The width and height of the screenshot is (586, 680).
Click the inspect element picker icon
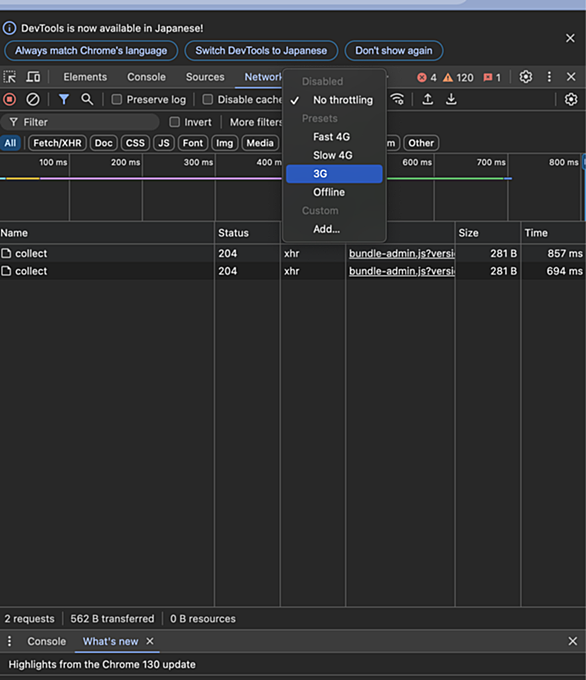click(x=10, y=77)
